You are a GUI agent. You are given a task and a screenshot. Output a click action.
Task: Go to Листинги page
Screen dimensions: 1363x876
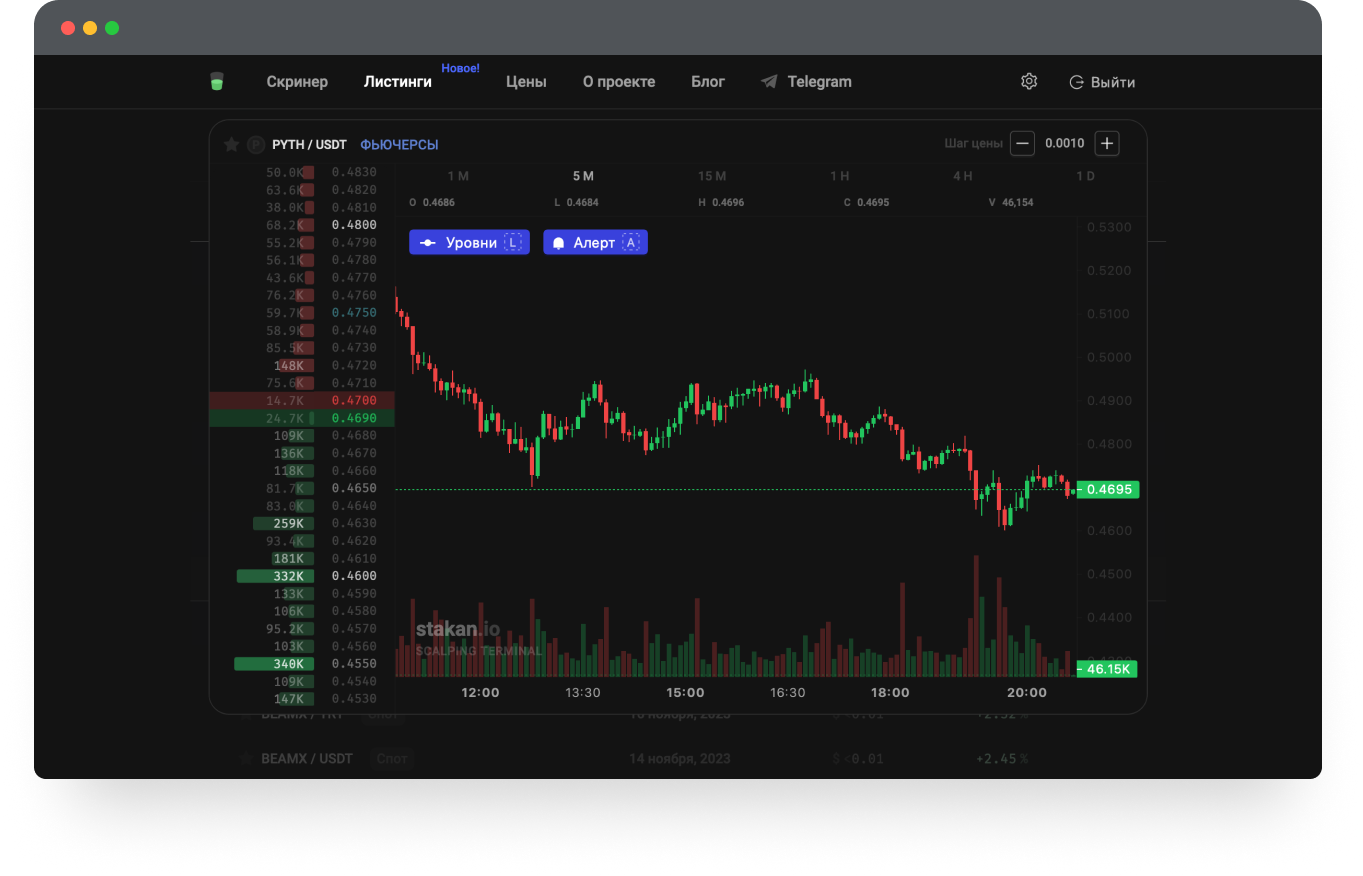(x=398, y=82)
